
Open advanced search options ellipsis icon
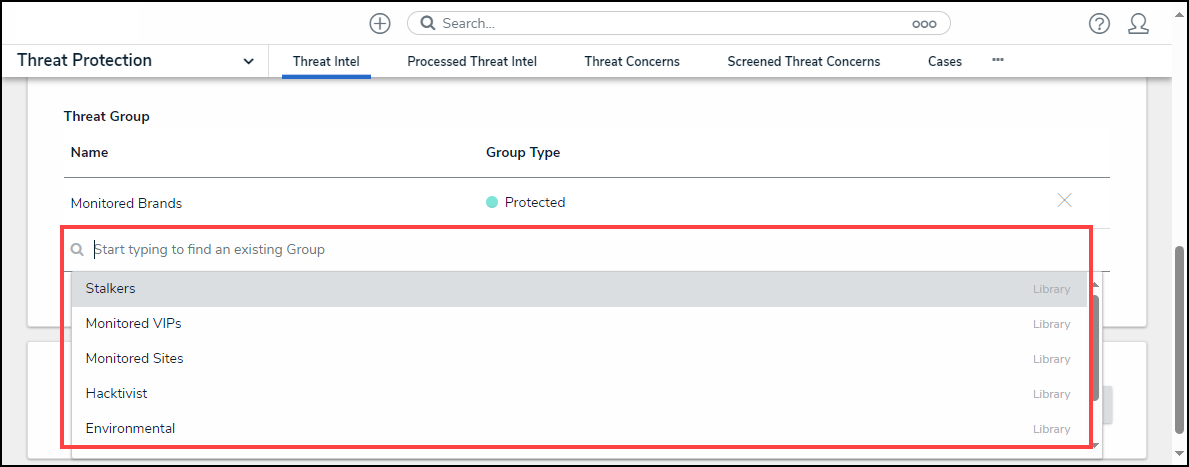point(924,24)
